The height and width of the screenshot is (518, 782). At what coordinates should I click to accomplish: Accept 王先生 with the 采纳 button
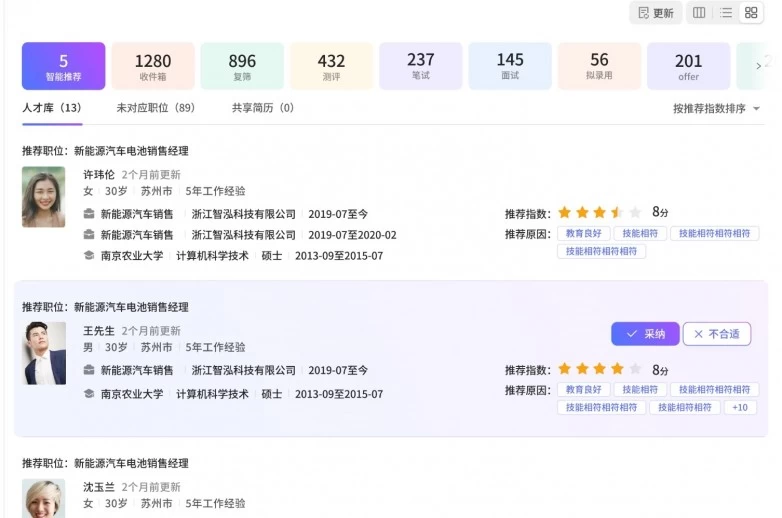[645, 334]
